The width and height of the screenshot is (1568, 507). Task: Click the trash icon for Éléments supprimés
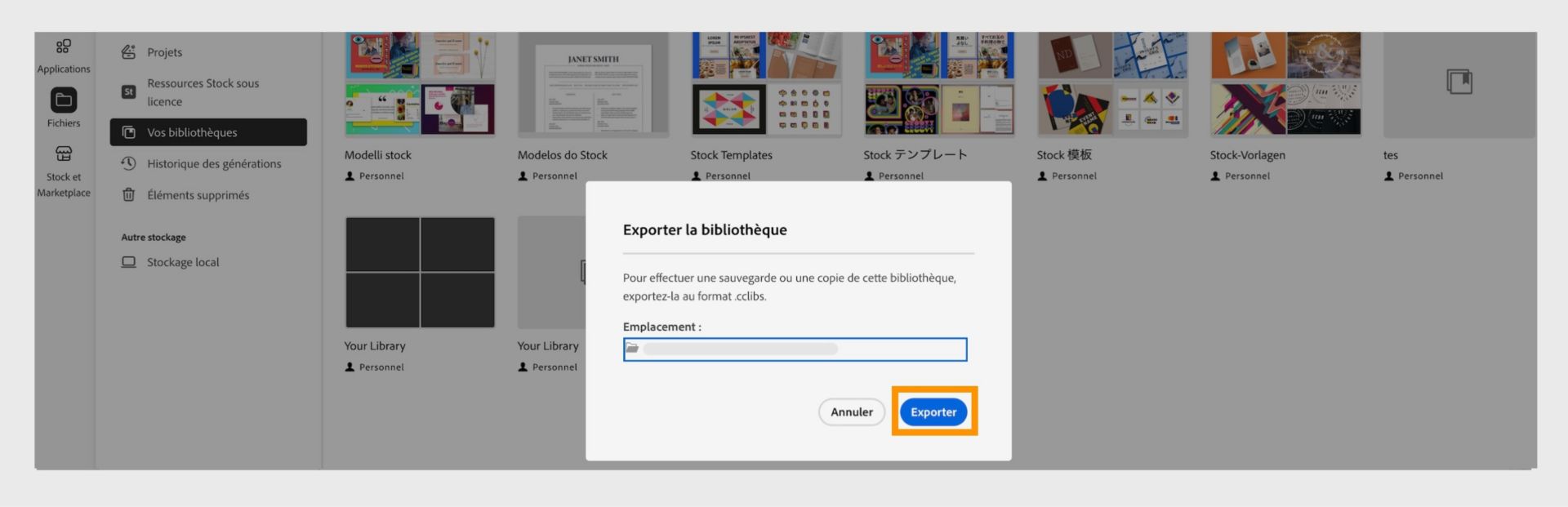pos(128,195)
